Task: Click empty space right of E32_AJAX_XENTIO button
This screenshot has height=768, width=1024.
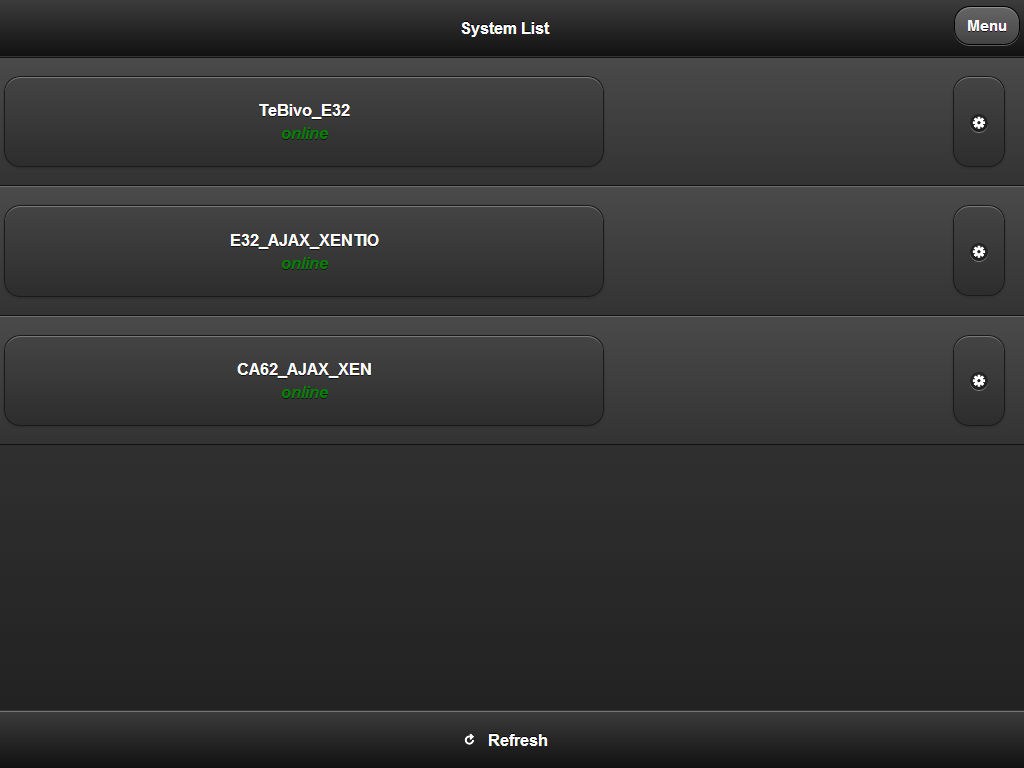Action: (x=778, y=251)
